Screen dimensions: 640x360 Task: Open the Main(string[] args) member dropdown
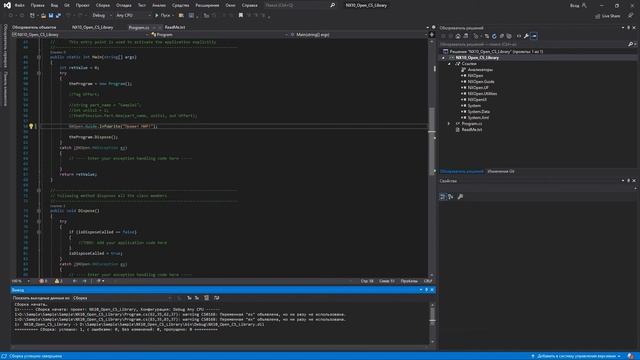[x=358, y=35]
